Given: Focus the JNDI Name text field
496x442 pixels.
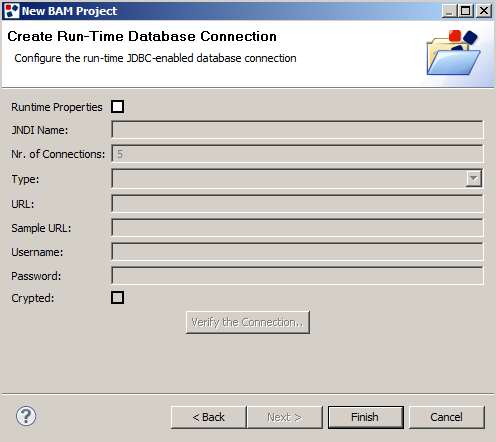Looking at the screenshot, I should pyautogui.click(x=297, y=130).
